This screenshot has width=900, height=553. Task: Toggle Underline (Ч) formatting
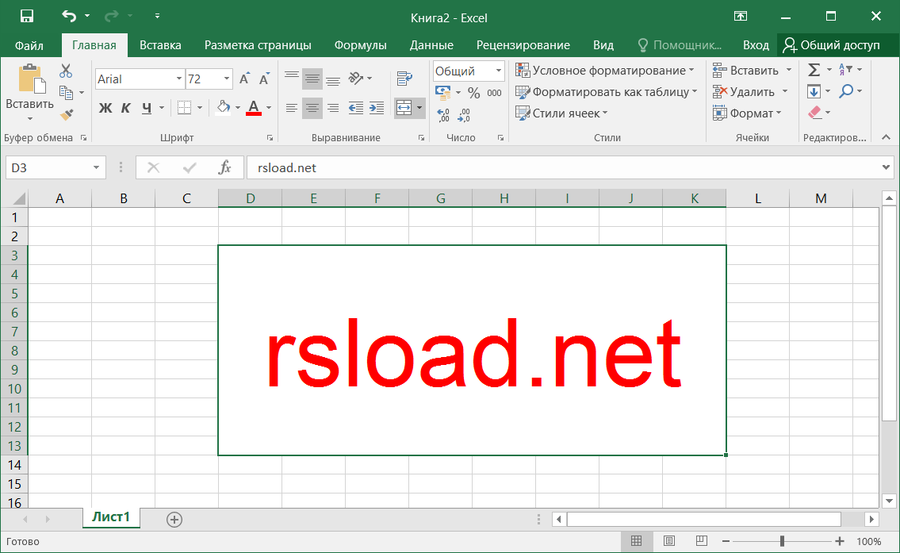[x=146, y=107]
